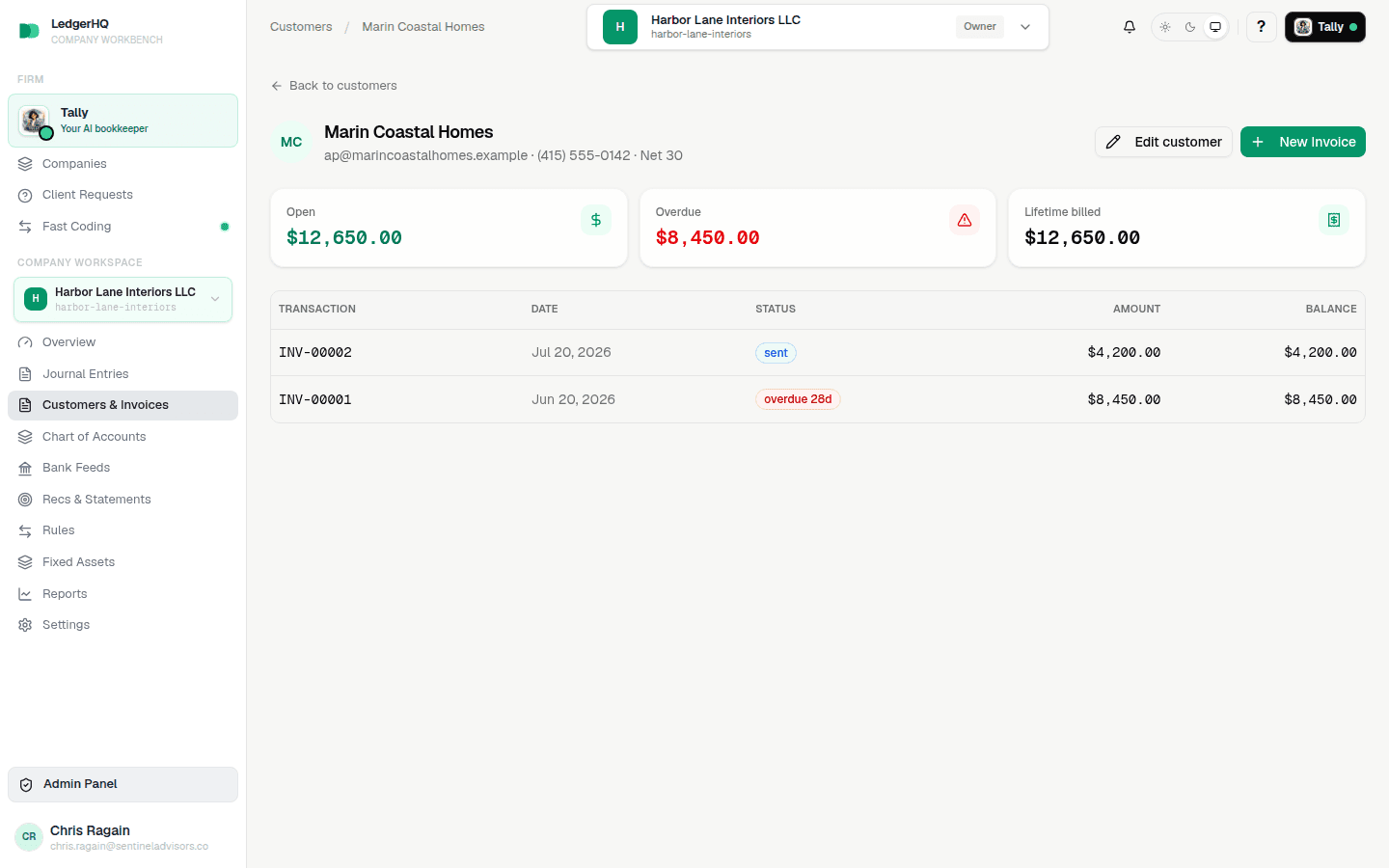Click Jul 20, 2026 date cell

(x=571, y=353)
